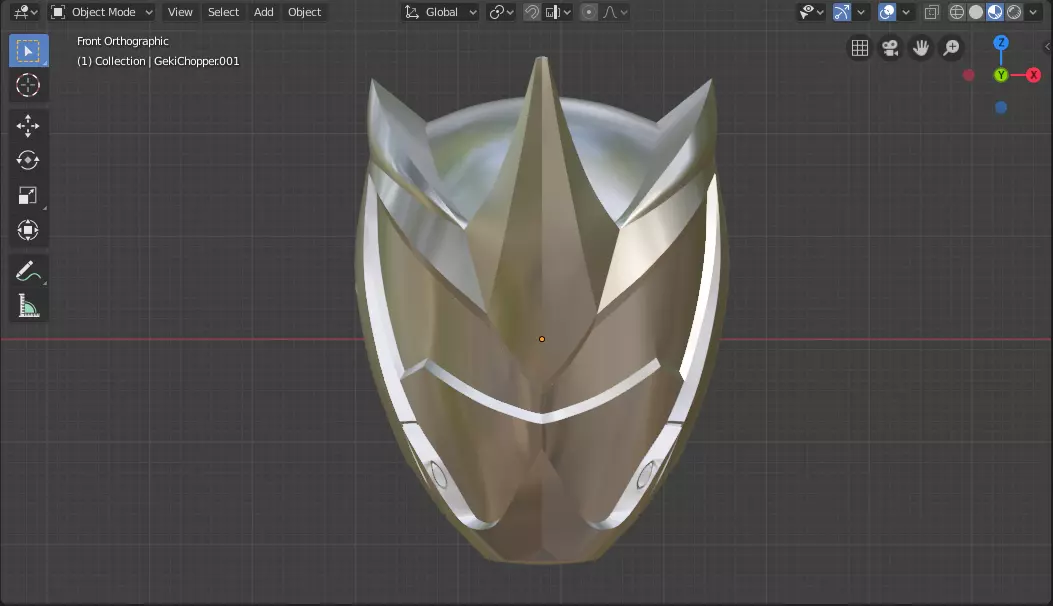The height and width of the screenshot is (606, 1053).
Task: Select the Move tool
Action: 28,126
